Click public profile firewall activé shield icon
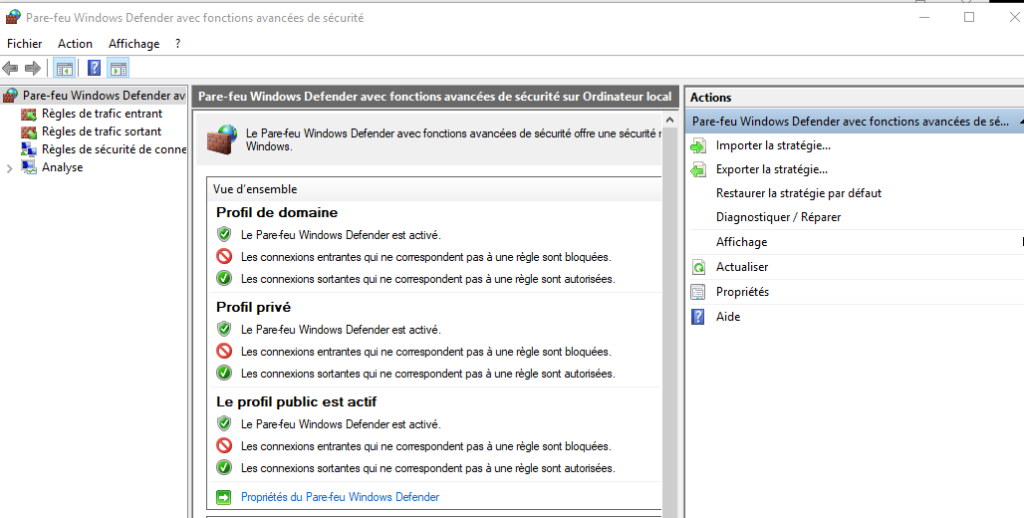Image resolution: width=1024 pixels, height=518 pixels. coord(224,424)
